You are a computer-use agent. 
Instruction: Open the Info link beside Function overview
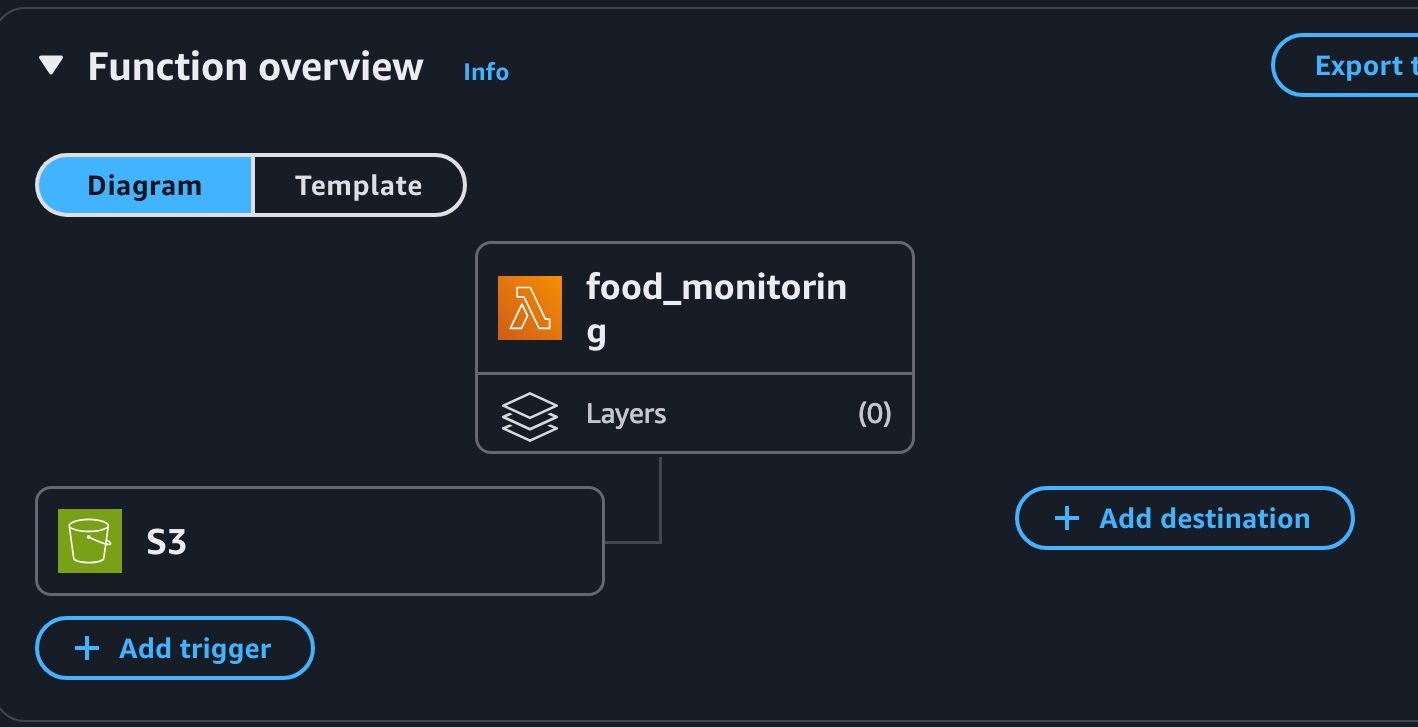pyautogui.click(x=486, y=72)
